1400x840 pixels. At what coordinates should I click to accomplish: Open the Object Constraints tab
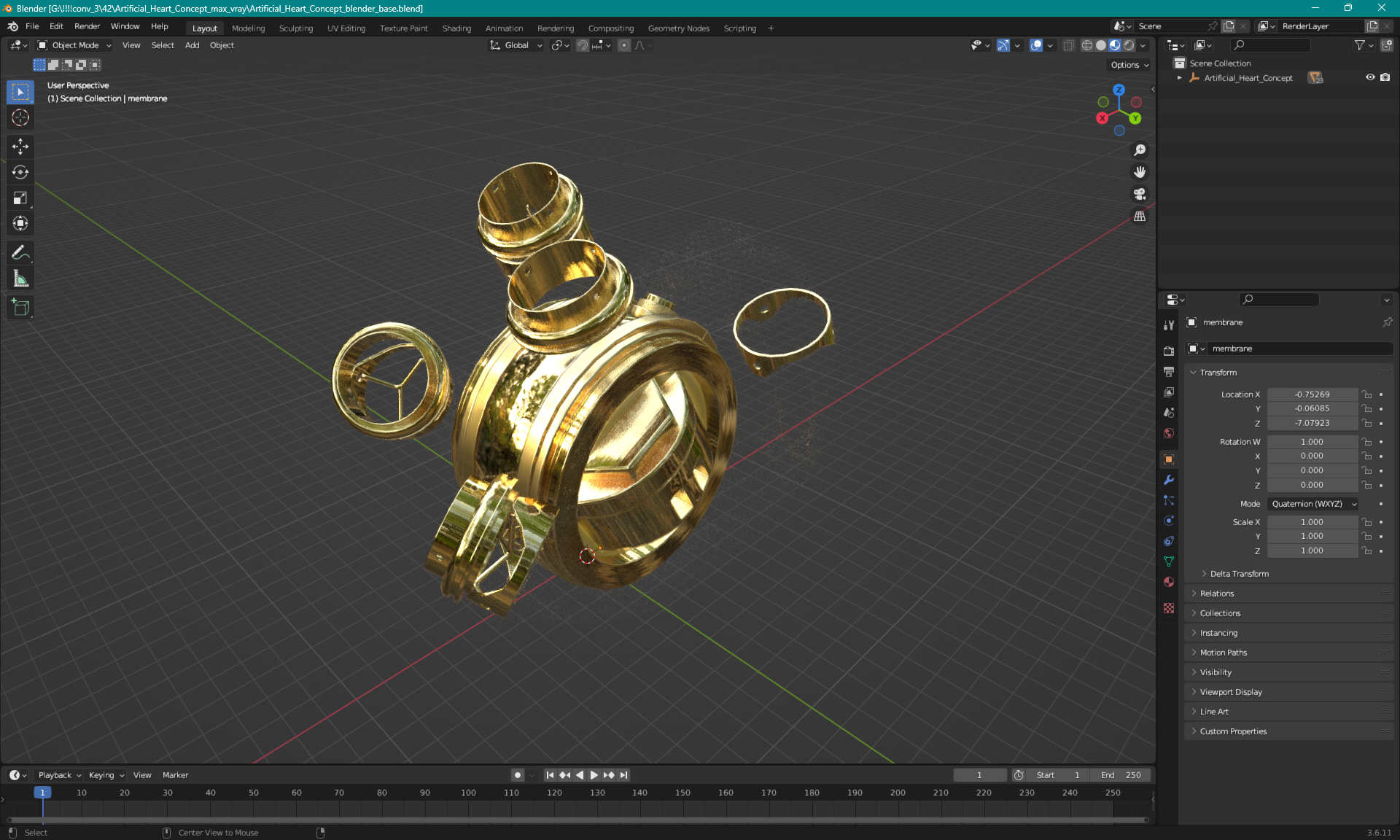1169,541
